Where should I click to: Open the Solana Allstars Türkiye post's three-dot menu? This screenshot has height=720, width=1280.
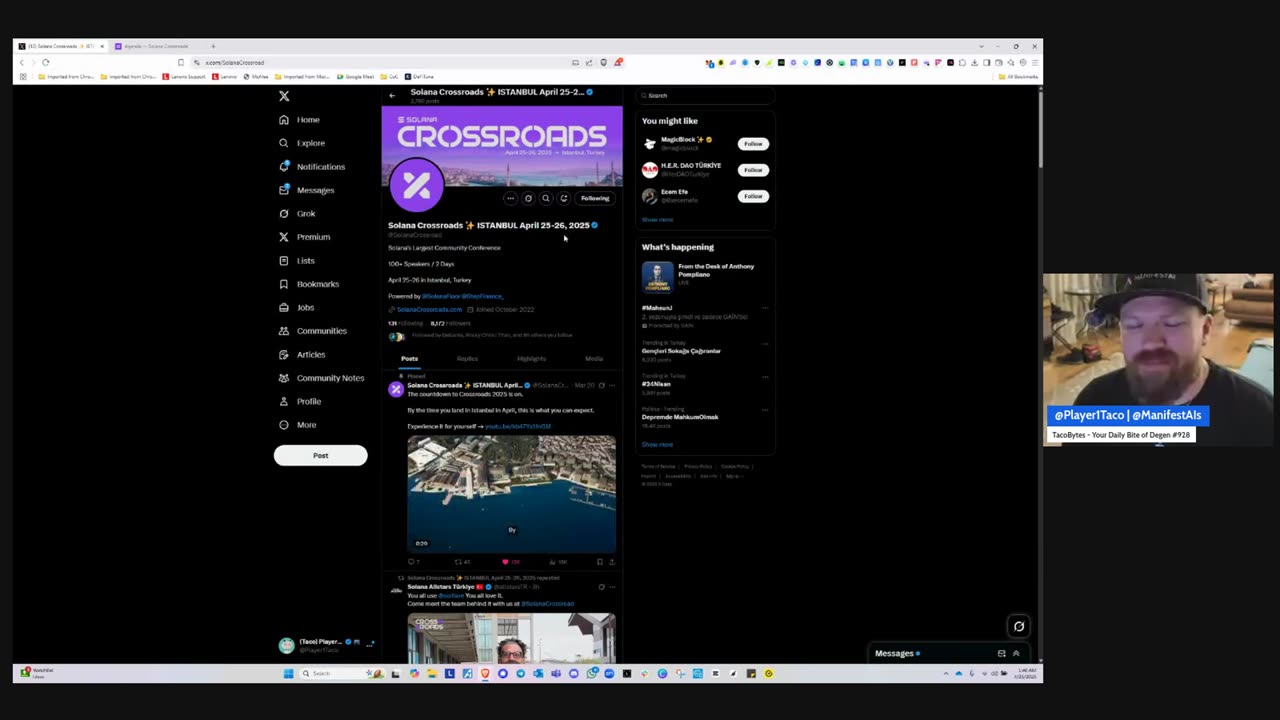point(612,587)
